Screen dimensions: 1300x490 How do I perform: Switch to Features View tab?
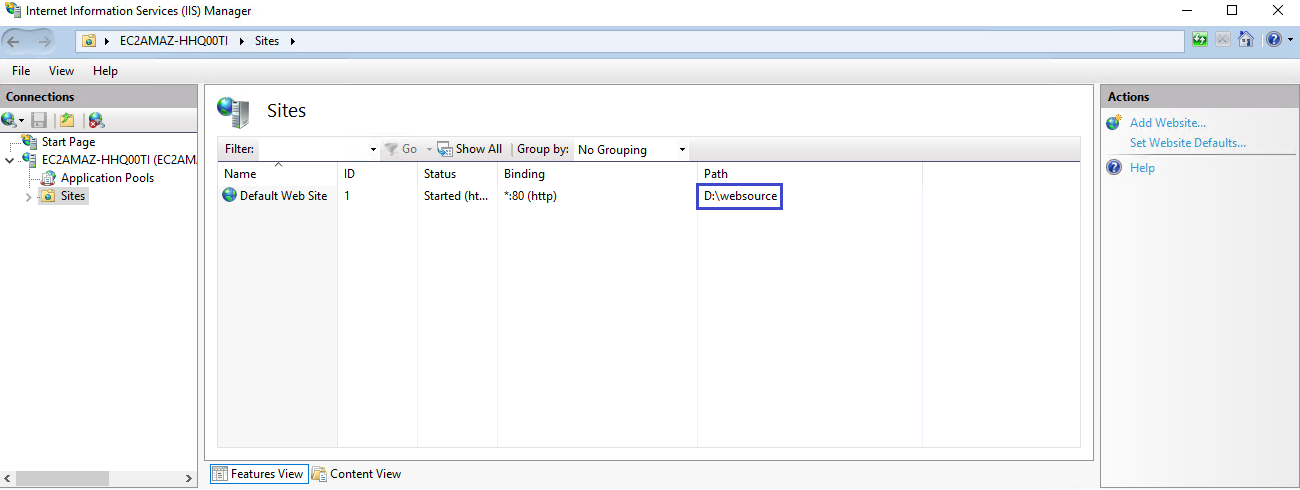tap(258, 474)
